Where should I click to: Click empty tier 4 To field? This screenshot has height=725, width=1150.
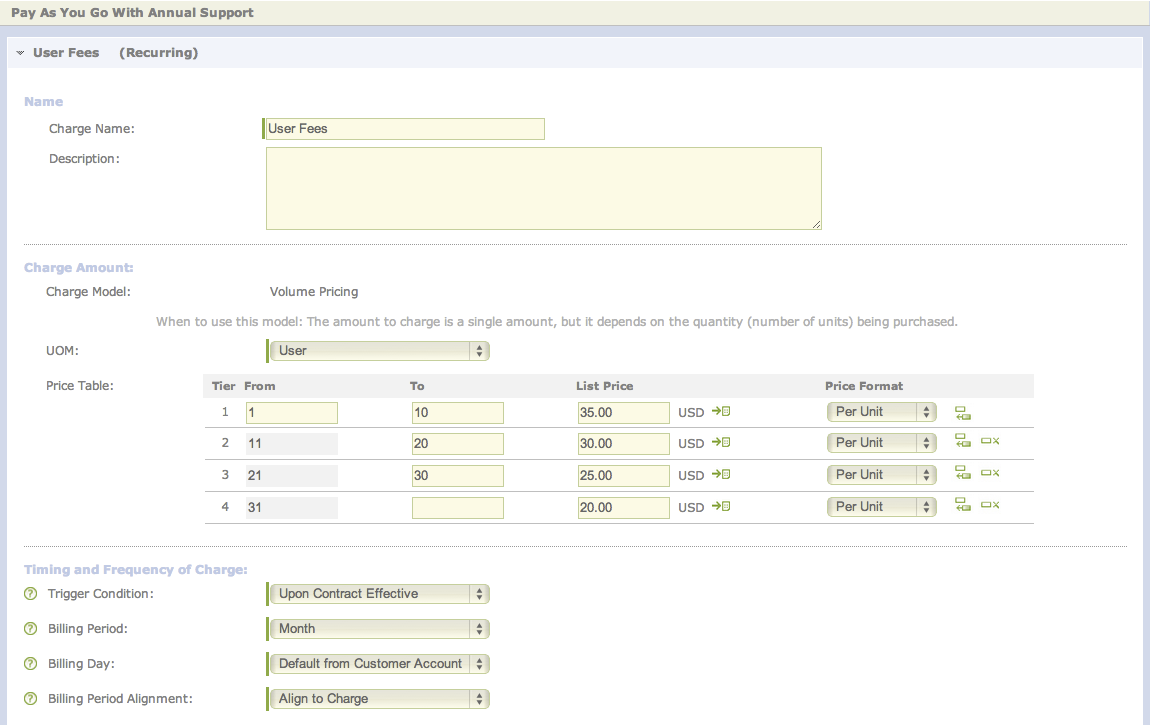(458, 508)
